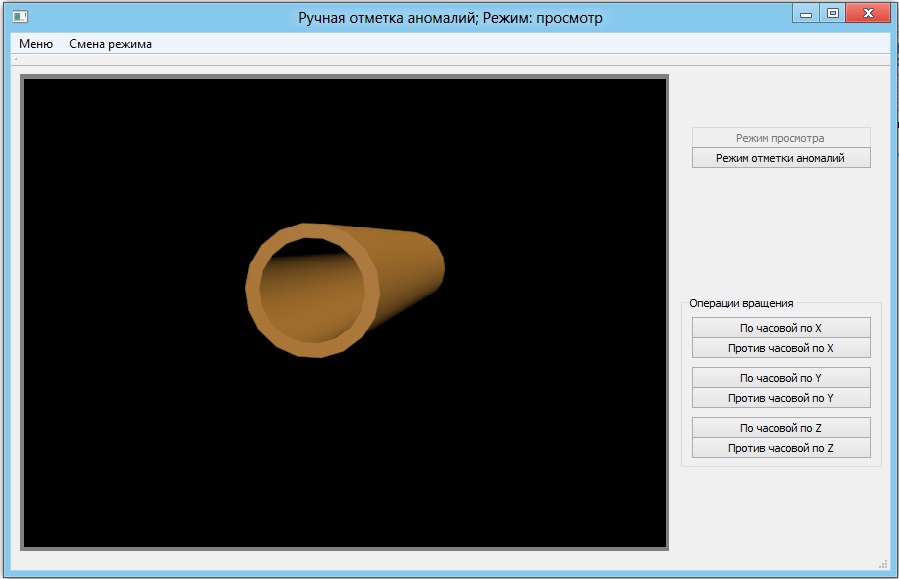
Task: Rotate counterclockwise around X axis
Action: 781,348
